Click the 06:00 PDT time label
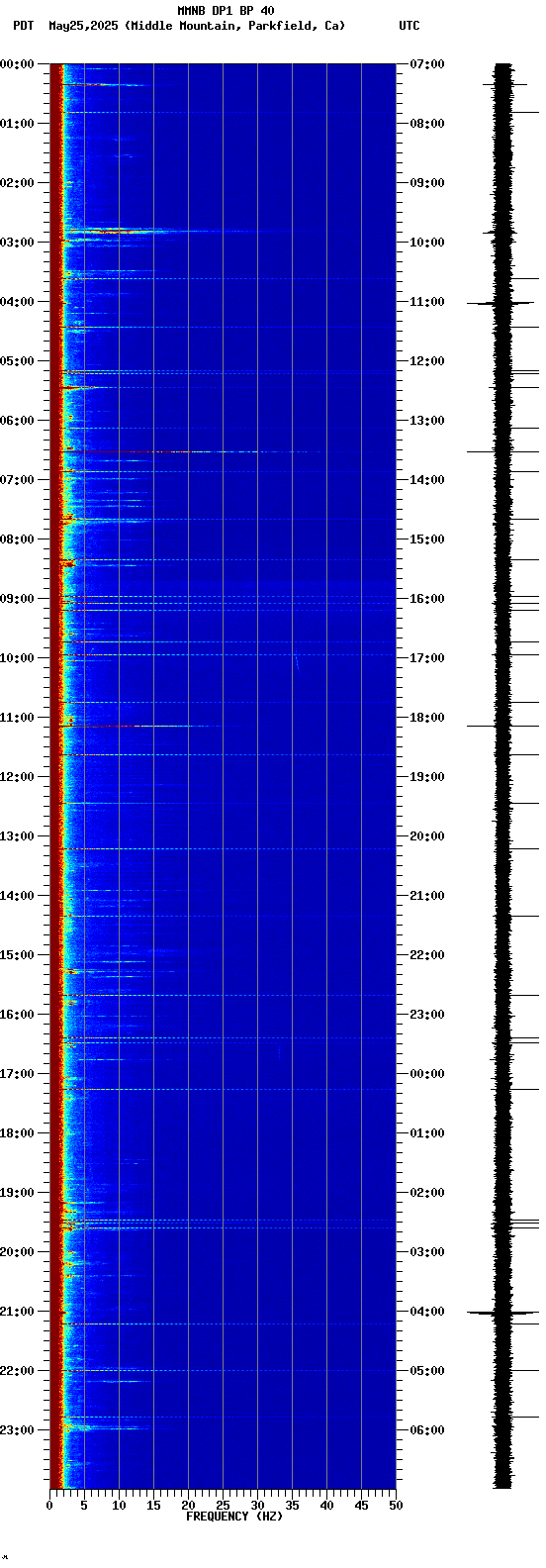Viewport: 546px width, 1568px height. point(18,421)
